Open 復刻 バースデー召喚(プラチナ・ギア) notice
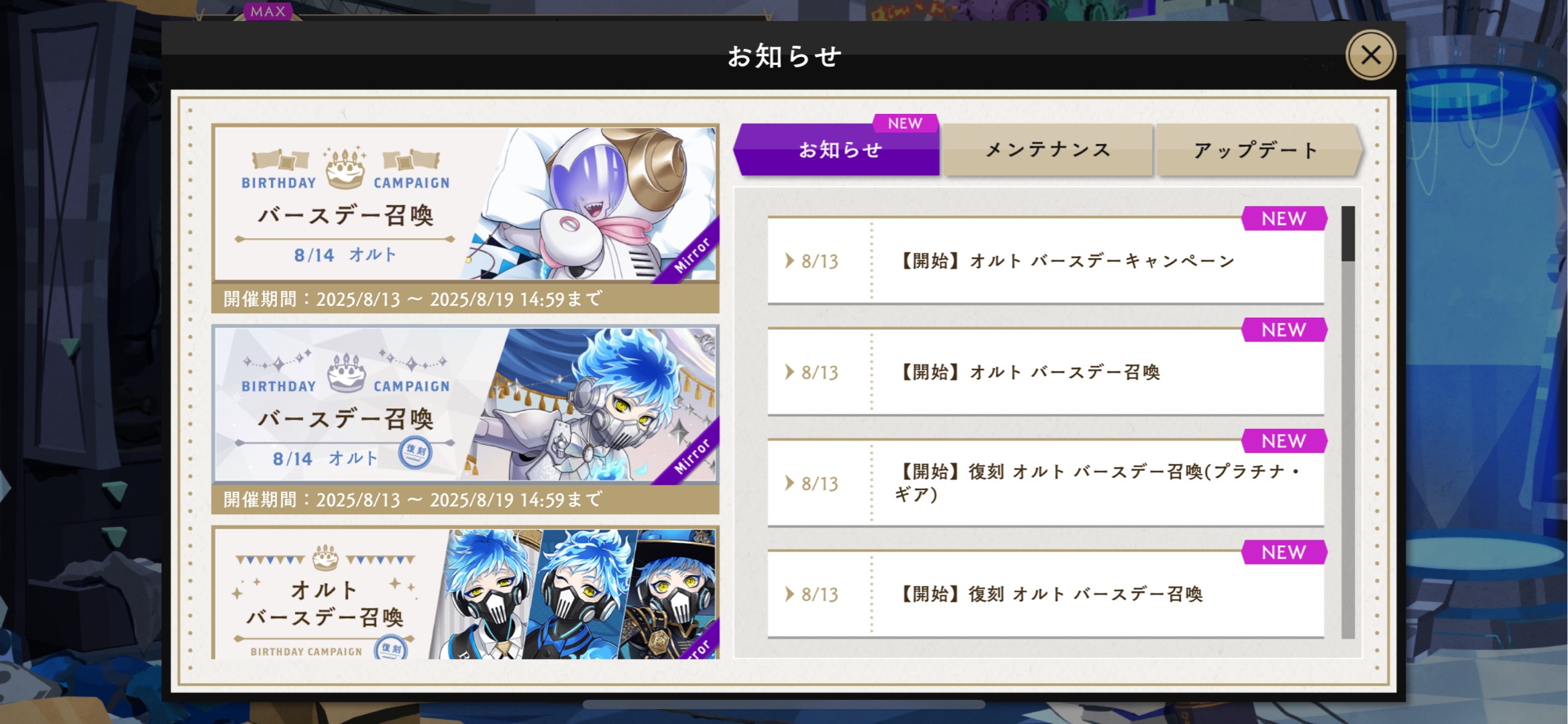1568x724 pixels. (1046, 483)
